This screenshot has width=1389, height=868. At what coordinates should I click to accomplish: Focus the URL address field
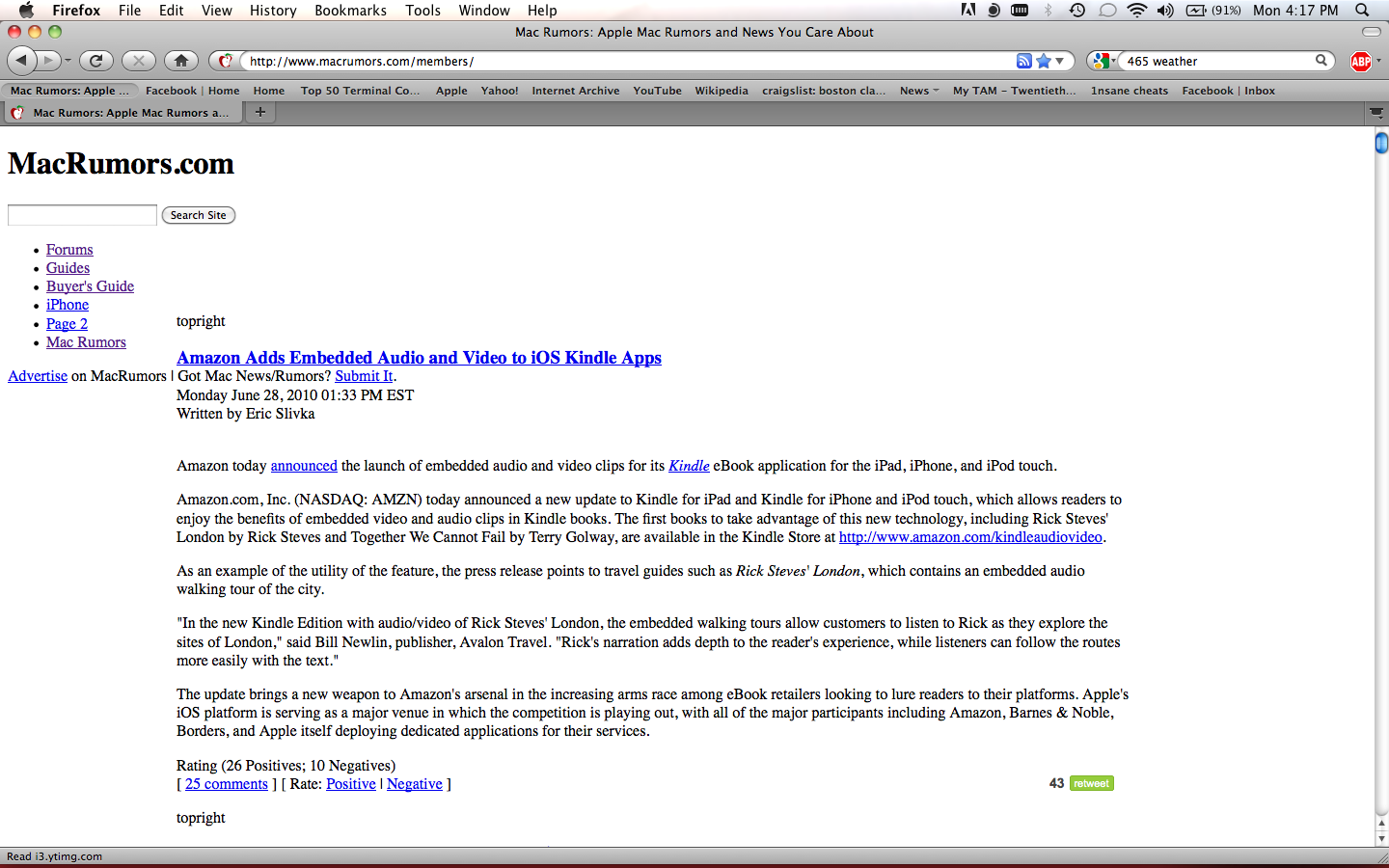pyautogui.click(x=627, y=61)
